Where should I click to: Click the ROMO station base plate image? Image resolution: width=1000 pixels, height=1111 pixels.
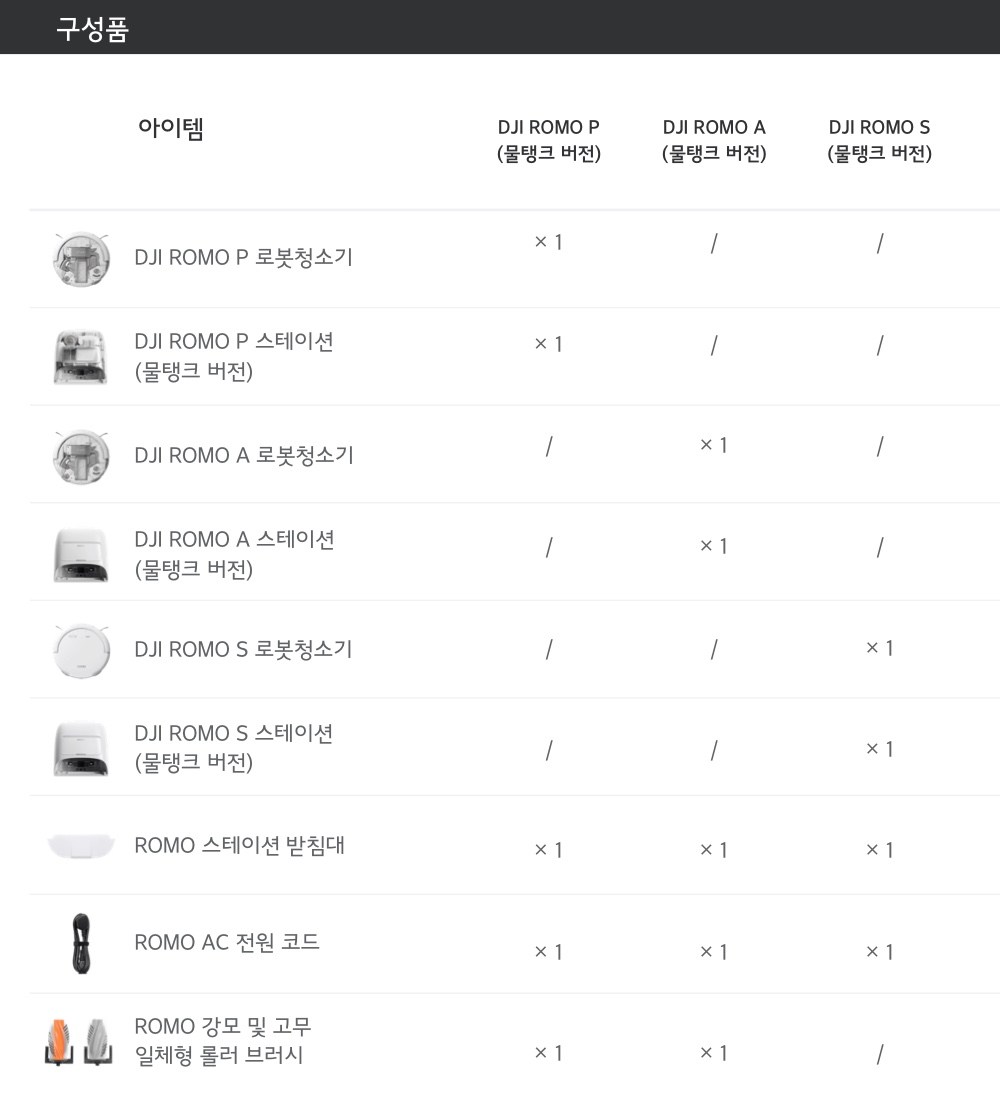point(81,846)
